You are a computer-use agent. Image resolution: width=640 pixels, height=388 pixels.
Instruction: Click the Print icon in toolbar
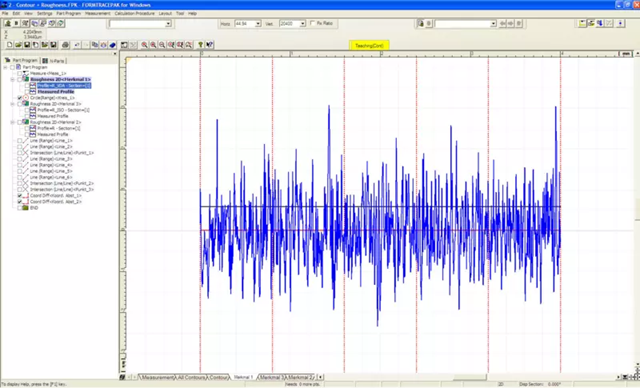(x=65, y=45)
